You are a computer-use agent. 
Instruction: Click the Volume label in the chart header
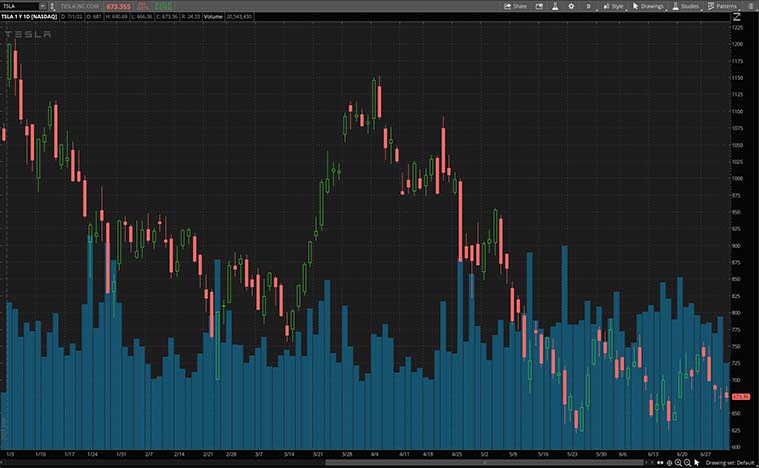(x=213, y=17)
